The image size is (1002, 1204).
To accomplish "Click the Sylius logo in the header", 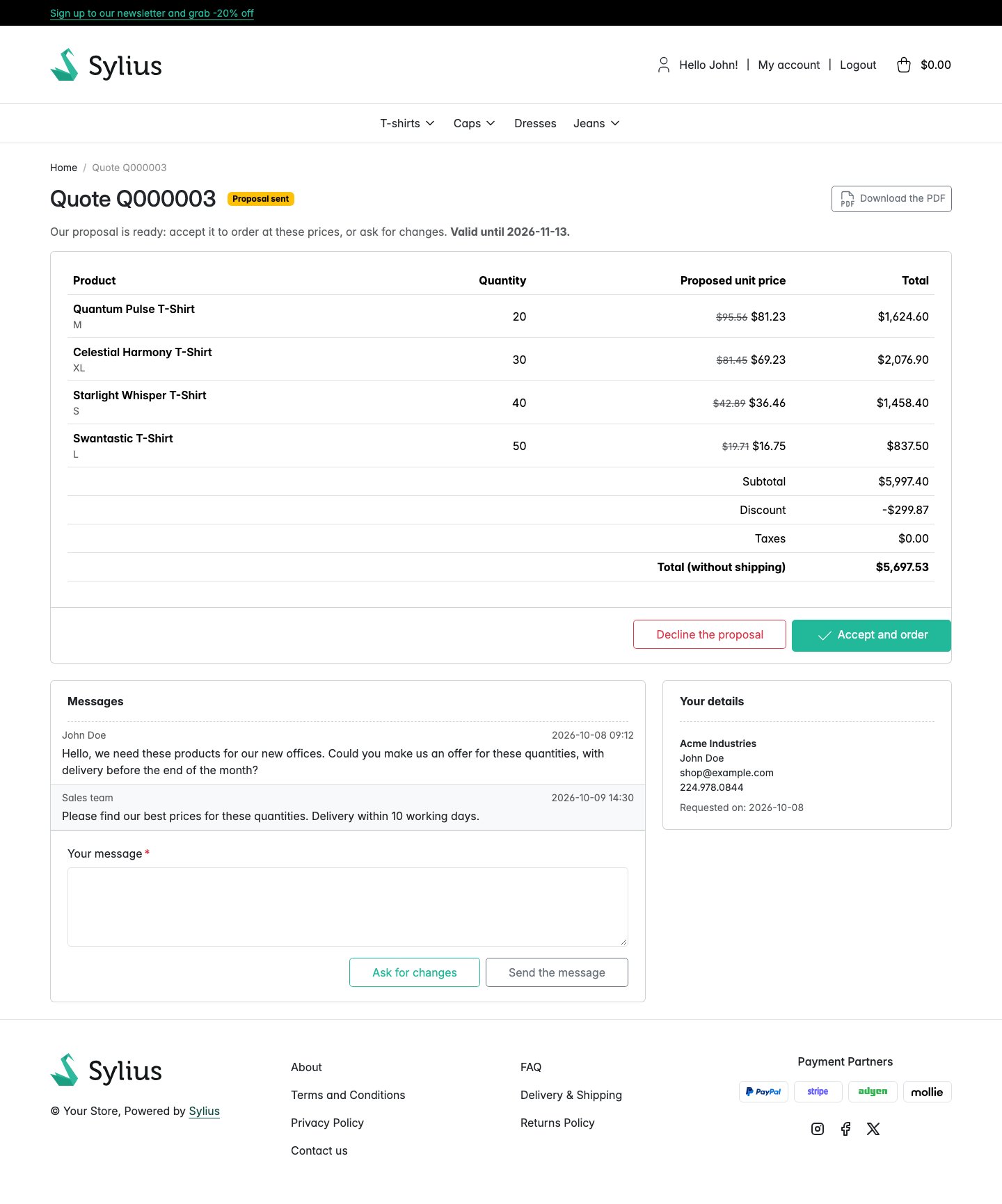I will (106, 65).
